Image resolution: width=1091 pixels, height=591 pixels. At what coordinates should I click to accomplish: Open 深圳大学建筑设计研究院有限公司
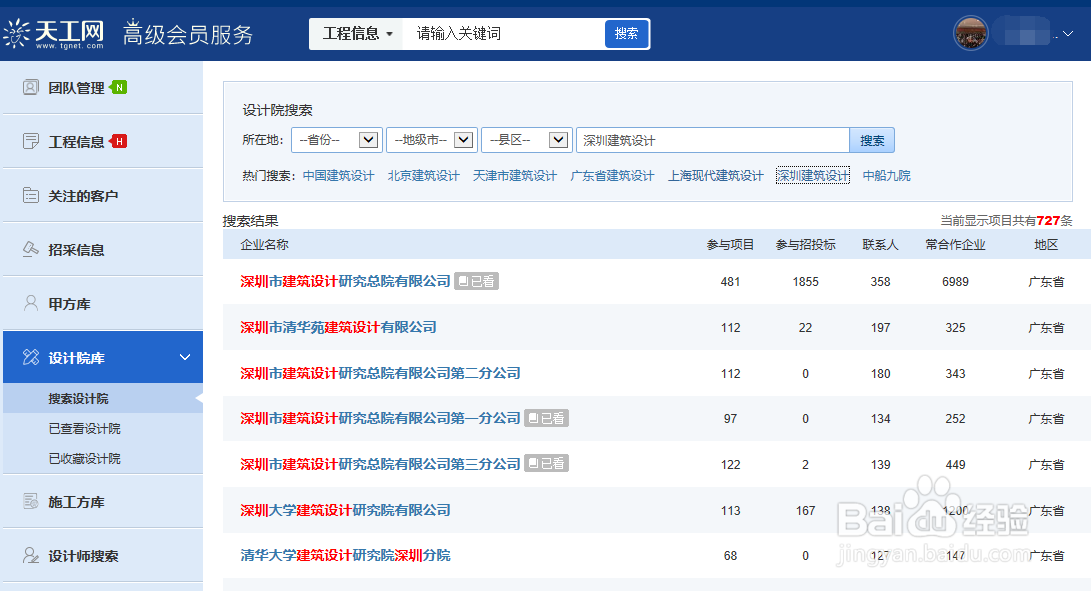click(x=345, y=510)
